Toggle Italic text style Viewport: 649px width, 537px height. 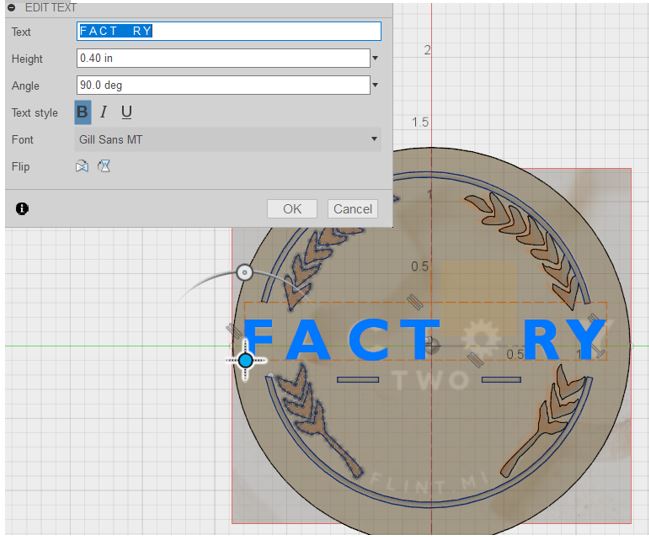tap(103, 112)
